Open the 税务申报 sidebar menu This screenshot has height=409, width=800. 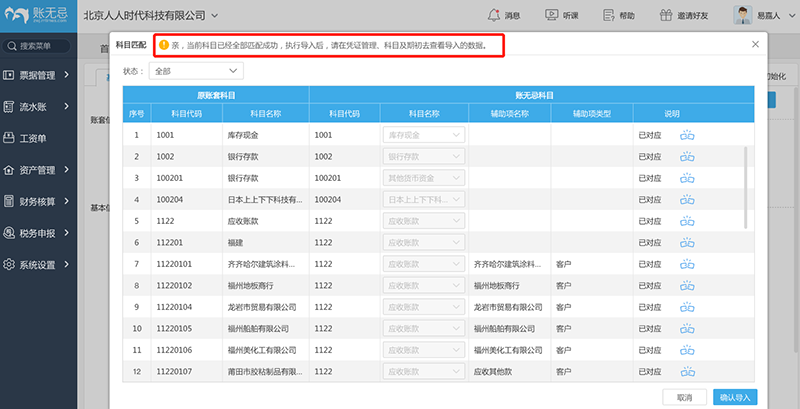point(37,233)
